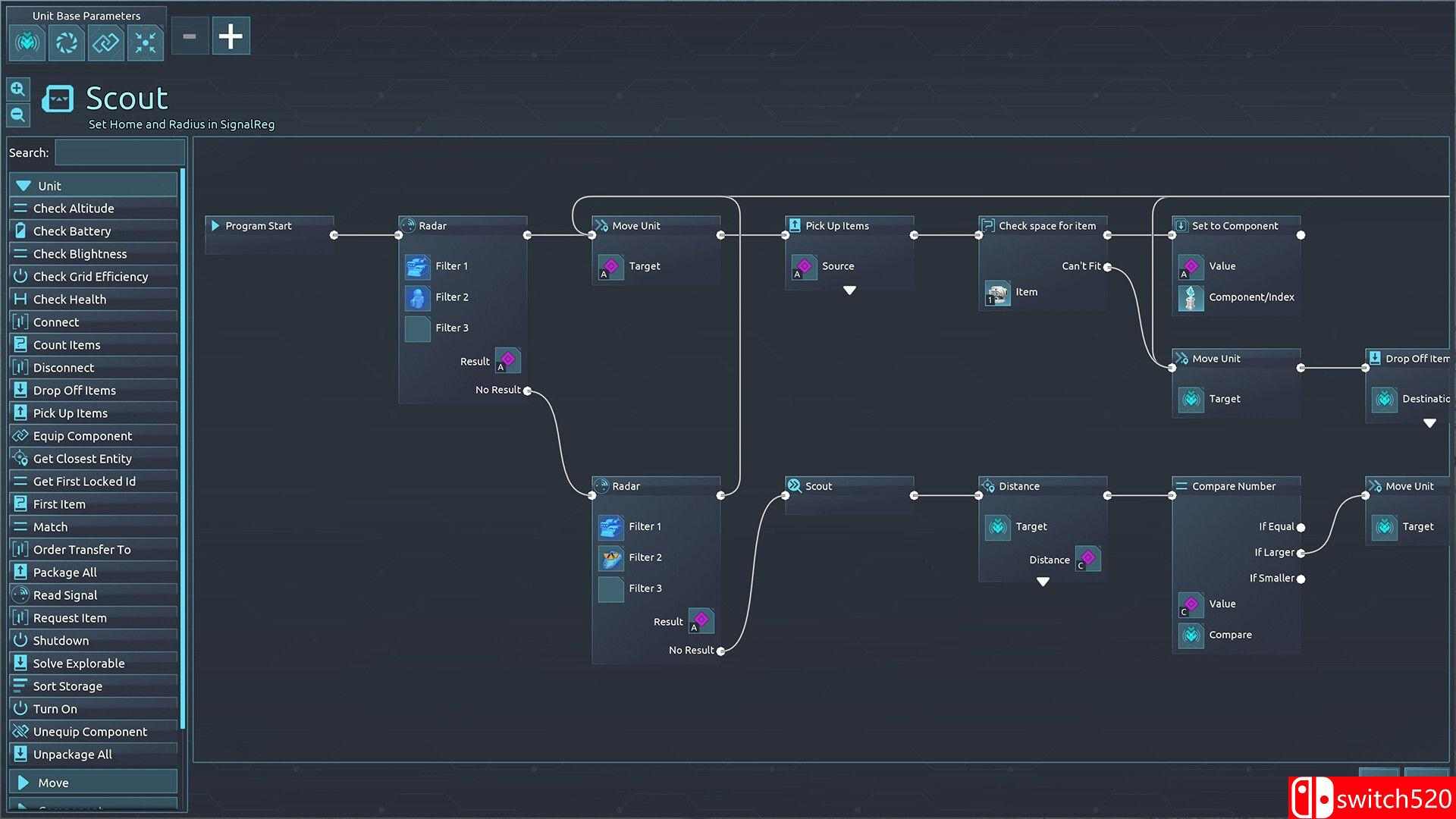Click Unpackage All list entry

point(93,754)
